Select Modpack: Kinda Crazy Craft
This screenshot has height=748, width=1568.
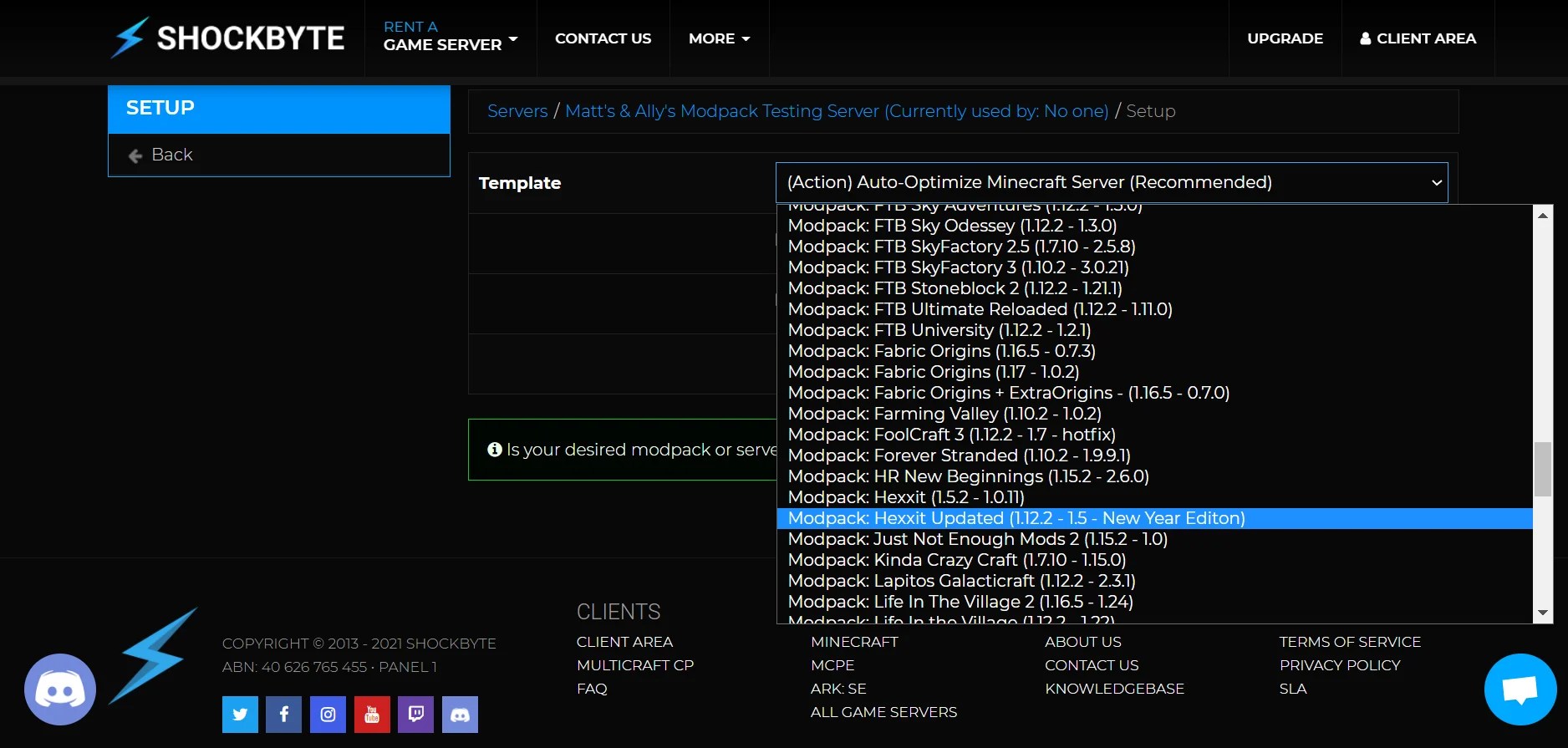(1155, 560)
